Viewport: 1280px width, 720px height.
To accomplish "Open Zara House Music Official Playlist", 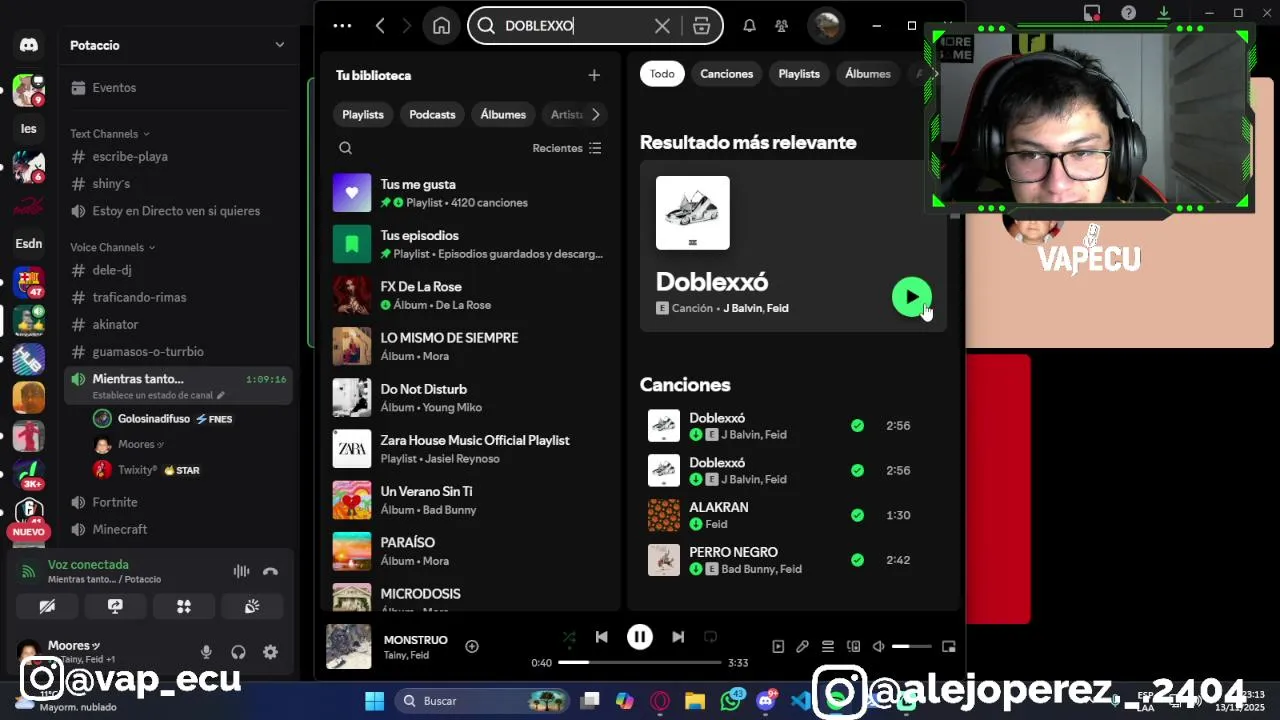I will tap(468, 449).
